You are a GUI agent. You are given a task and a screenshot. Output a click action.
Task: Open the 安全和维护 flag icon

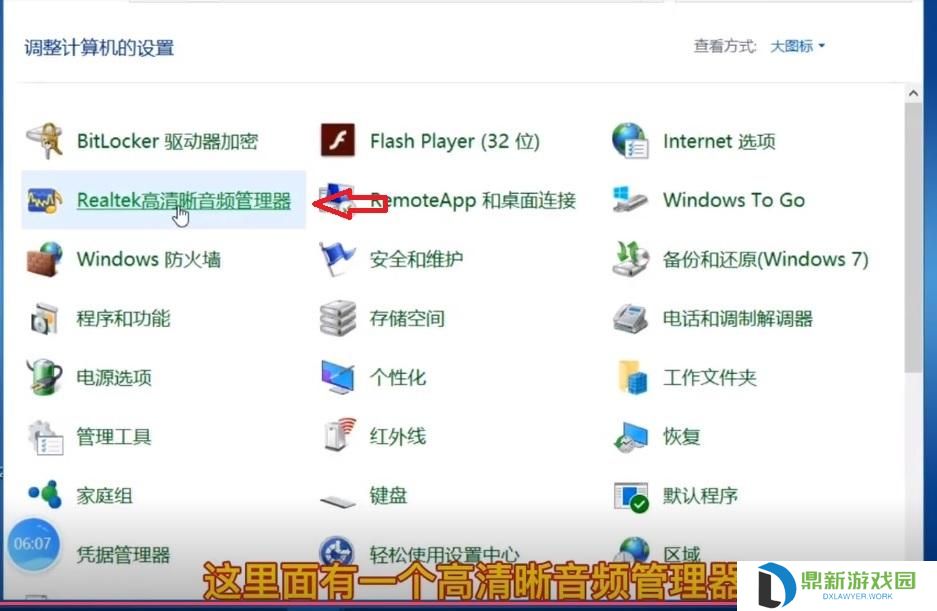tap(338, 259)
